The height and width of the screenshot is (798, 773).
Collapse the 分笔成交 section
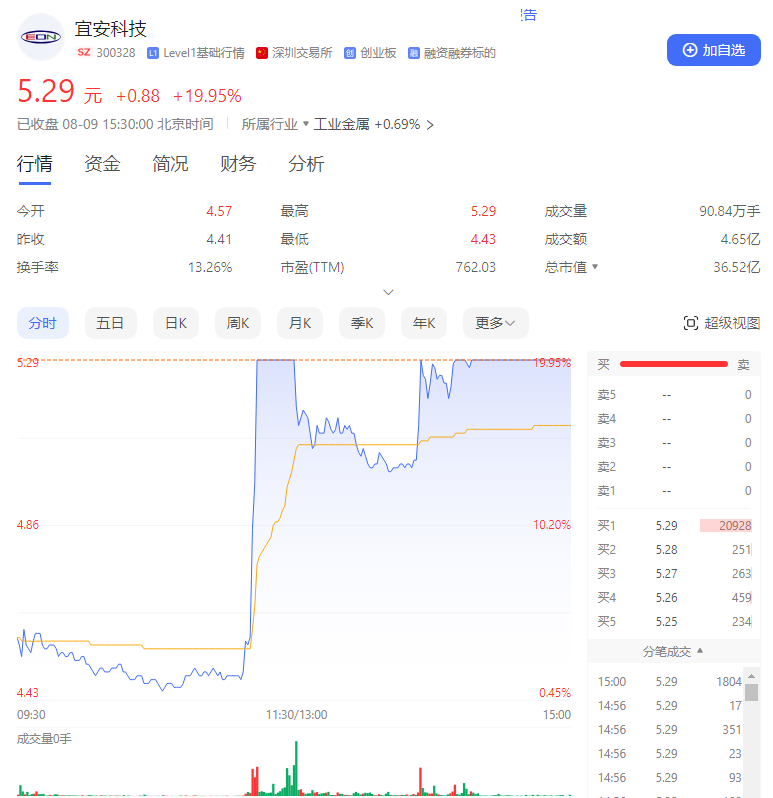tap(673, 651)
